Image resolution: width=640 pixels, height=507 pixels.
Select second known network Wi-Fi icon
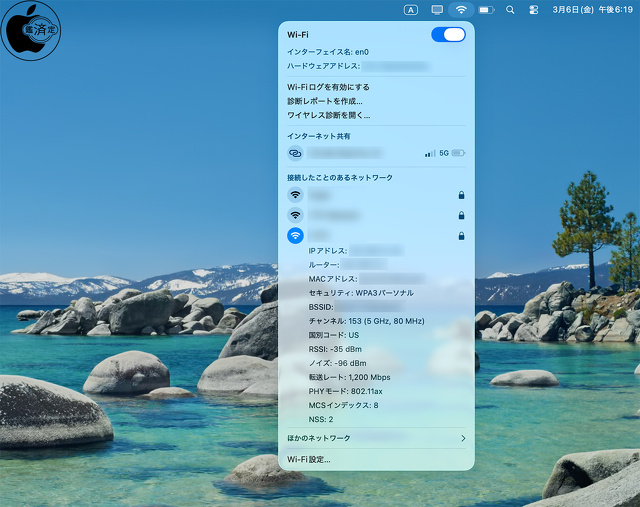(x=295, y=215)
